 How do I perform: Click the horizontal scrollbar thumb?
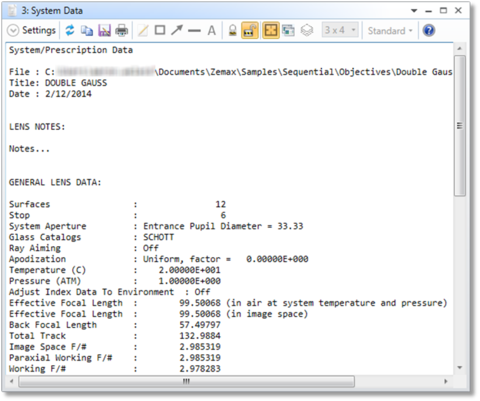186,381
